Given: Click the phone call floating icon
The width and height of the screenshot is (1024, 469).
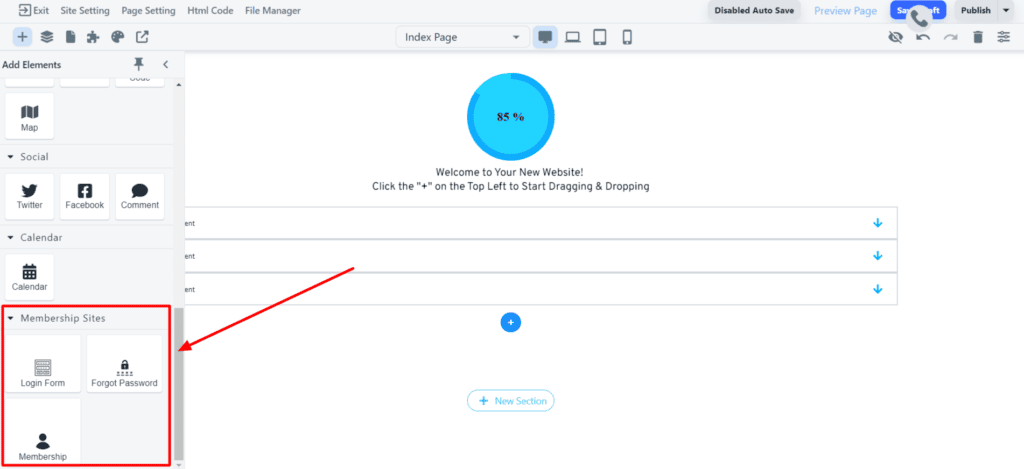Looking at the screenshot, I should pyautogui.click(x=920, y=18).
